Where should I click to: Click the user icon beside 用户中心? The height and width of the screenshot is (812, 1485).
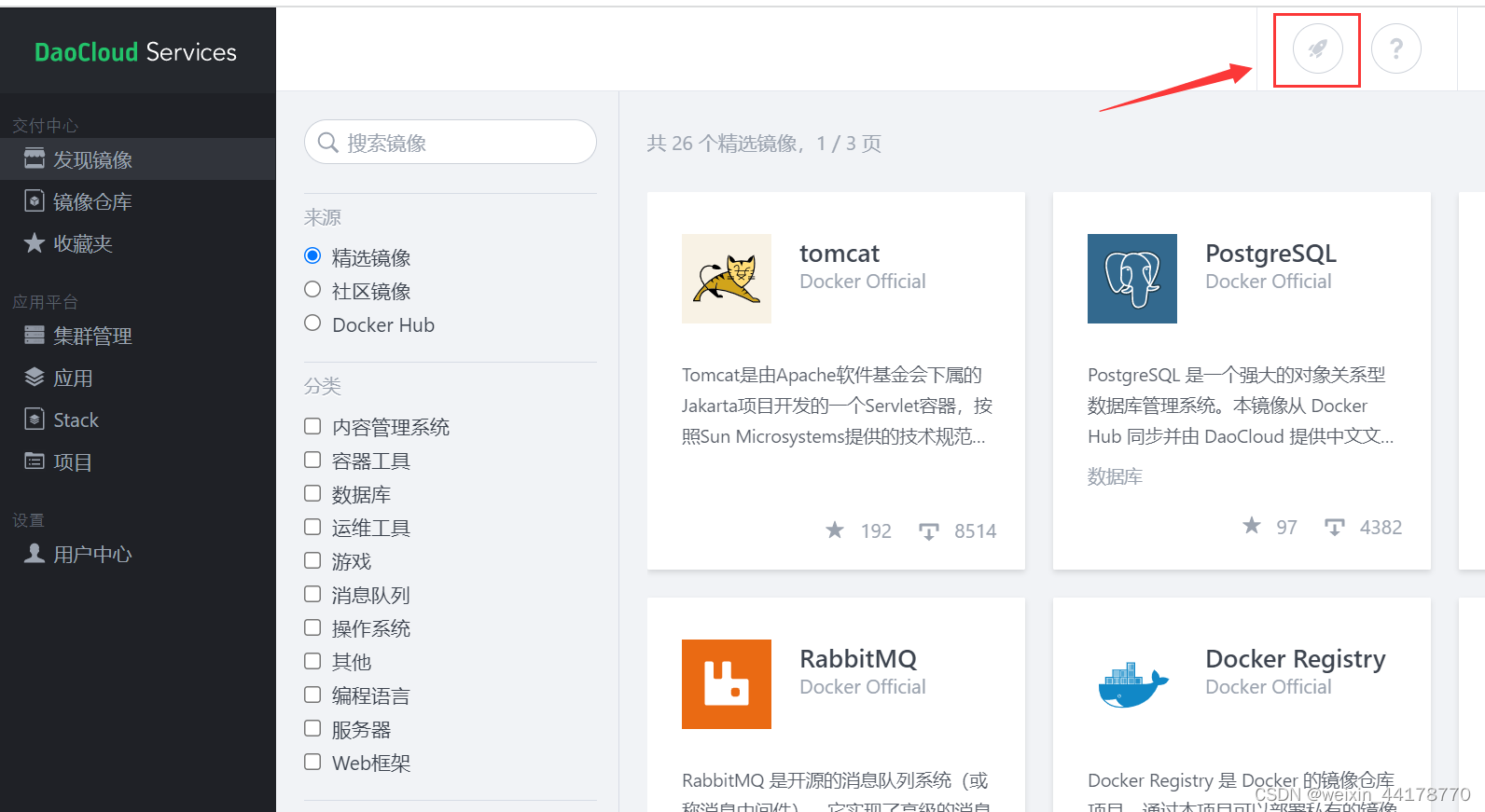pos(35,554)
